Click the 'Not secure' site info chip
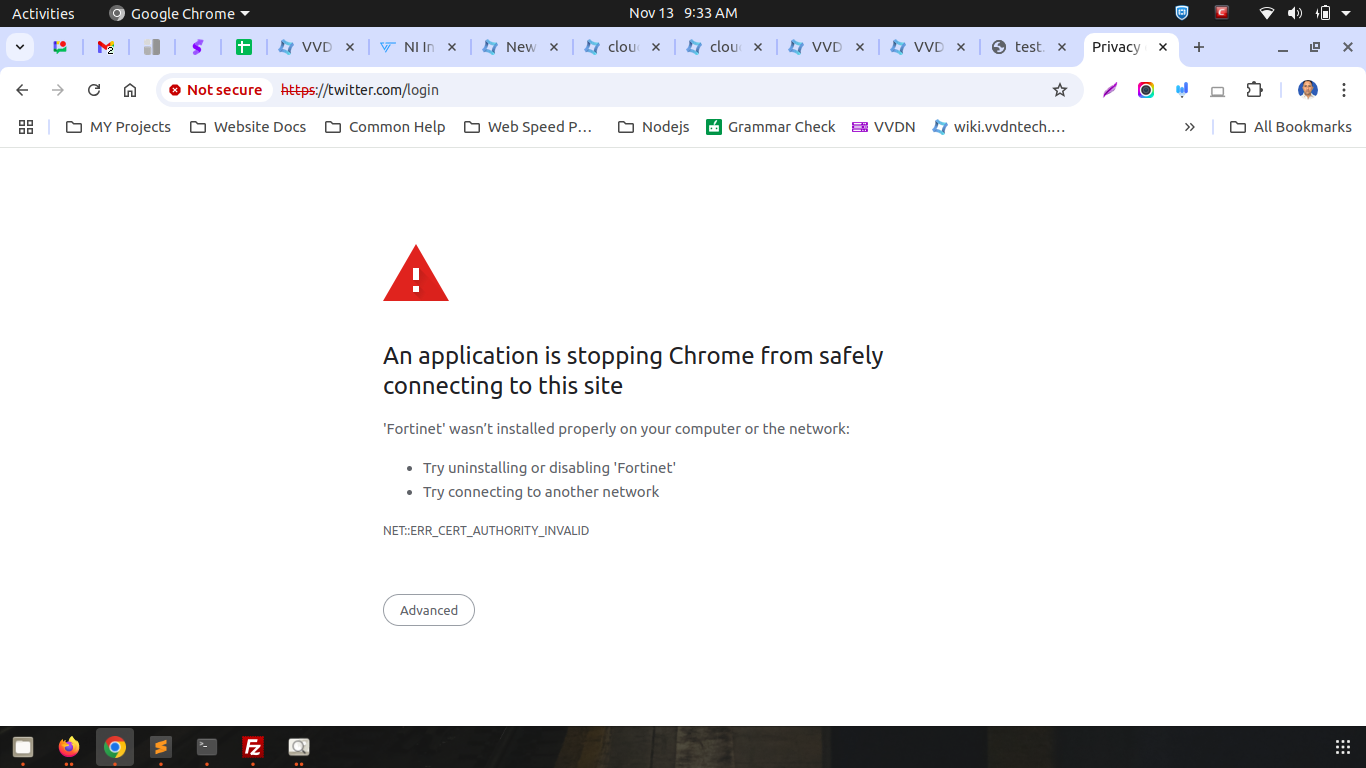Viewport: 1366px width, 768px height. 215,90
